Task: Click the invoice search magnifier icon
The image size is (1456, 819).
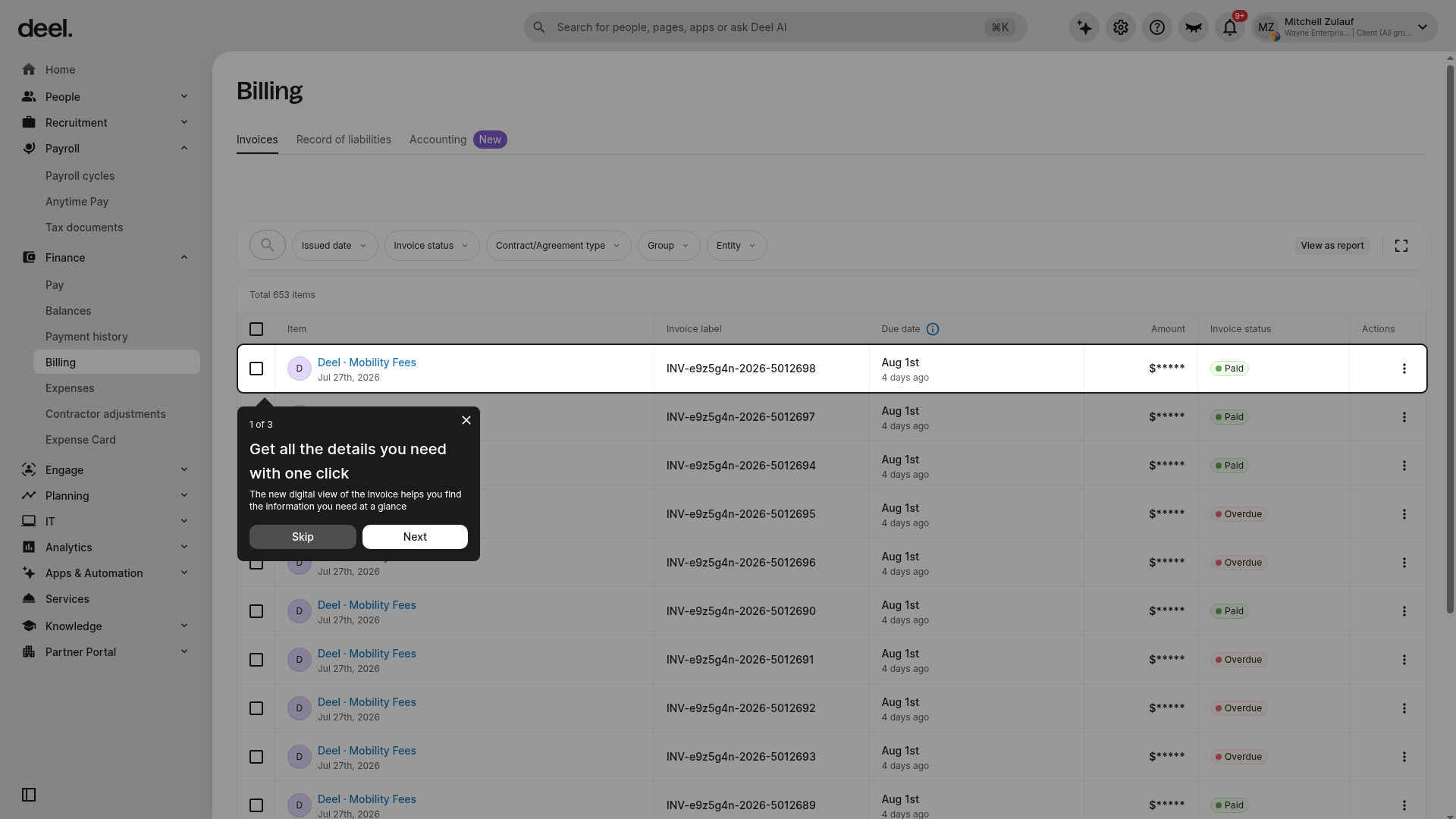Action: pyautogui.click(x=268, y=245)
